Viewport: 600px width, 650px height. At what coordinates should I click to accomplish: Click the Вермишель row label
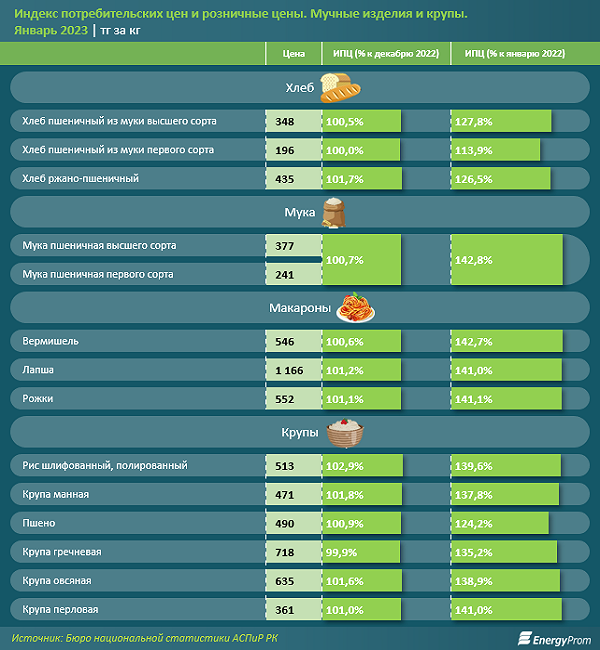[x=50, y=341]
